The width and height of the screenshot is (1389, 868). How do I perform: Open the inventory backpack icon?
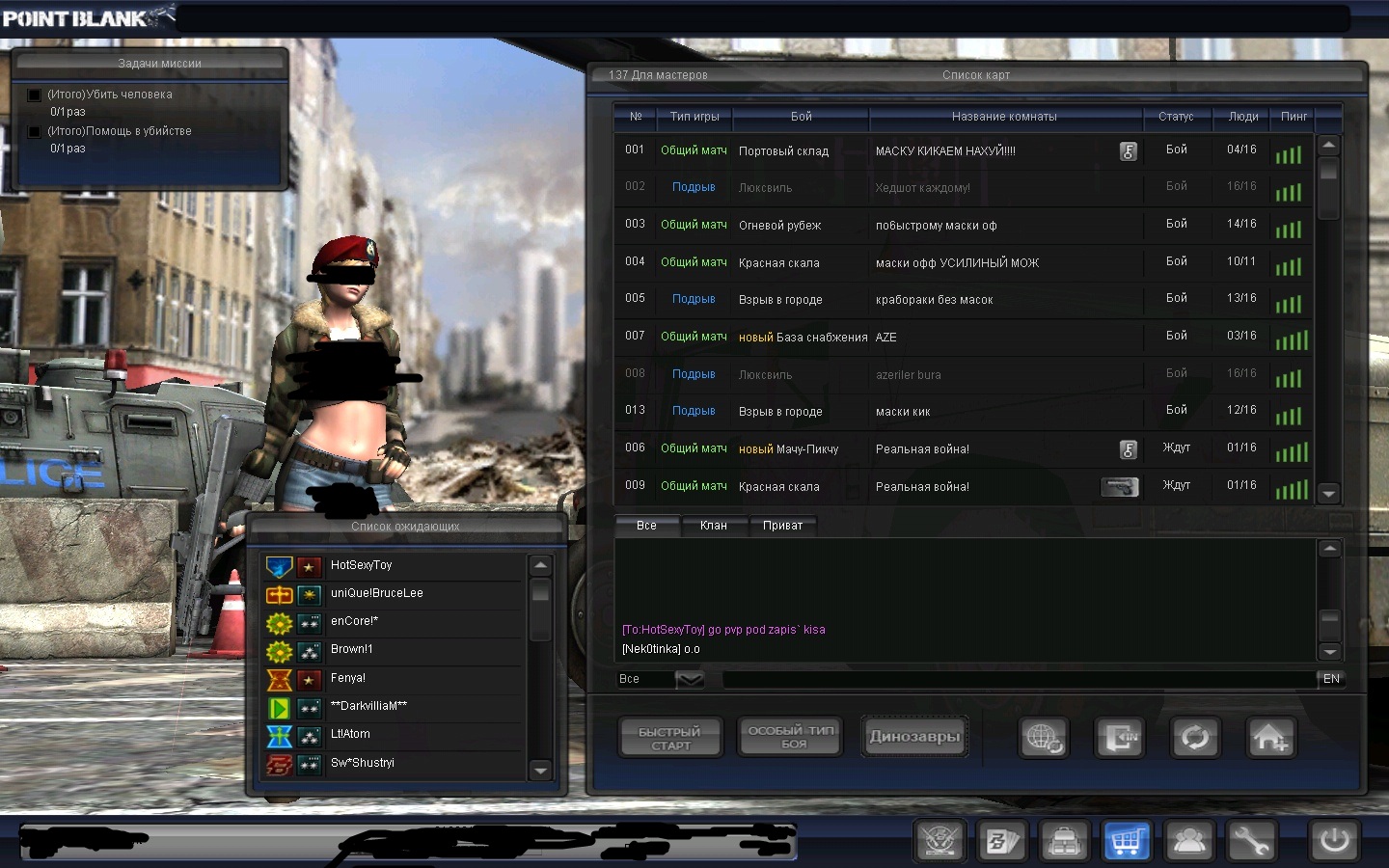pyautogui.click(x=1064, y=842)
